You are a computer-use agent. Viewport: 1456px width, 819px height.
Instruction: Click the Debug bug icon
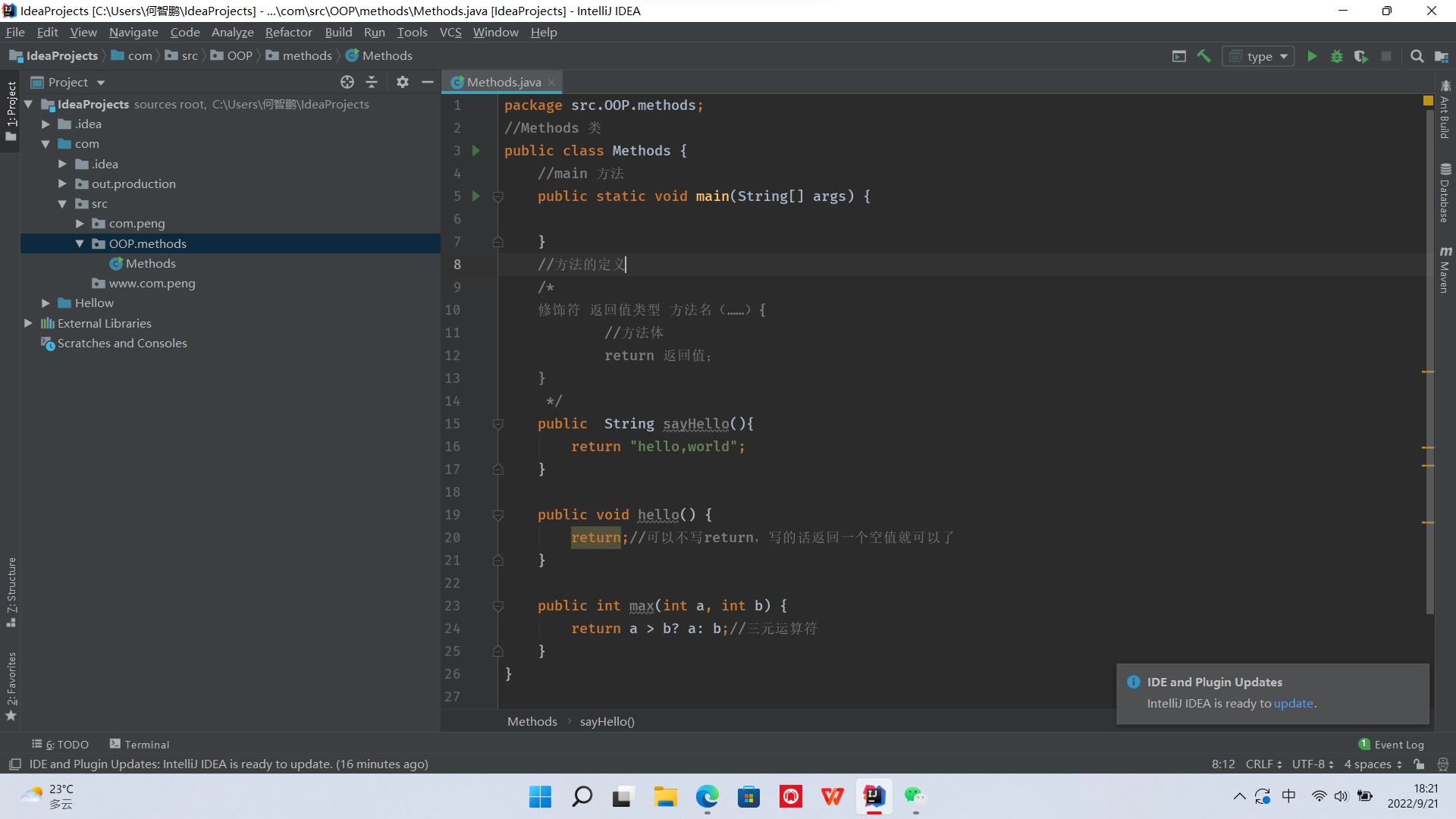click(1336, 56)
